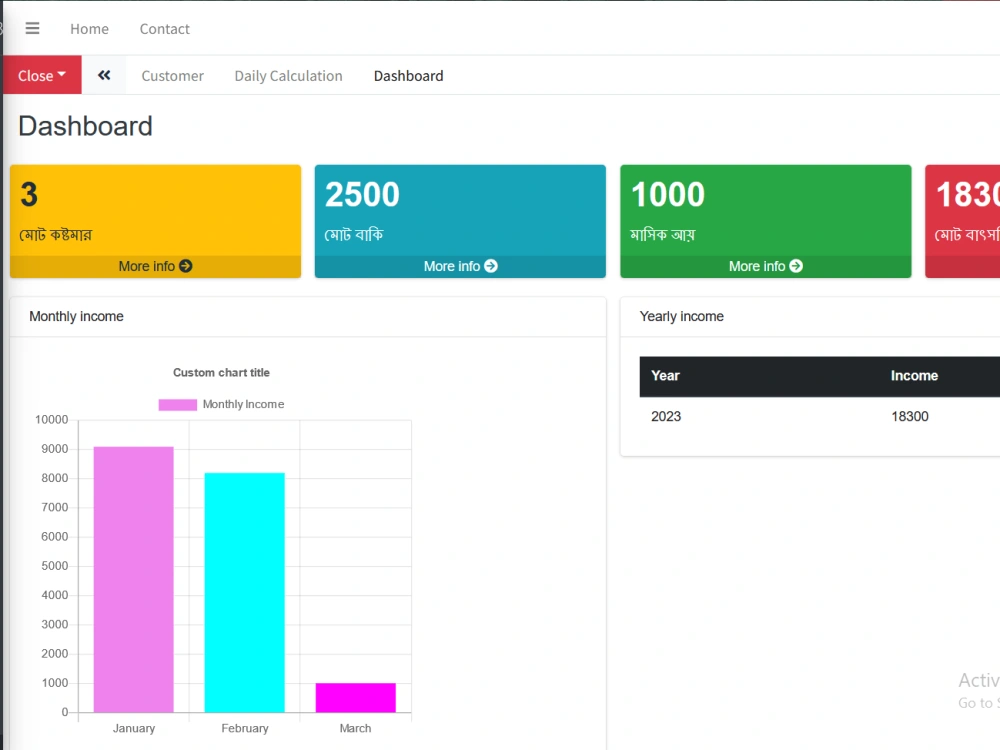Click the মোট বাকি label
1000x750 pixels.
(x=354, y=235)
